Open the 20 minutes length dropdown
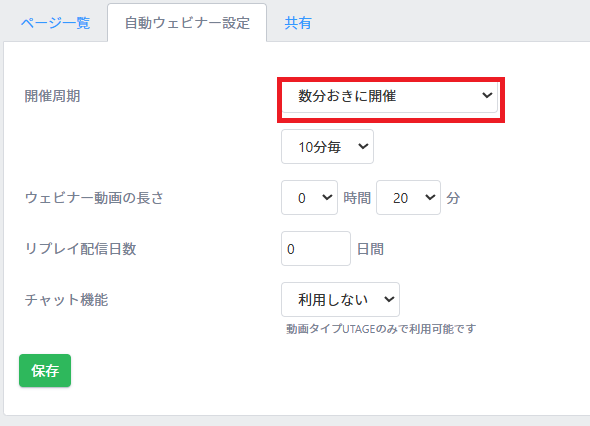 [408, 198]
